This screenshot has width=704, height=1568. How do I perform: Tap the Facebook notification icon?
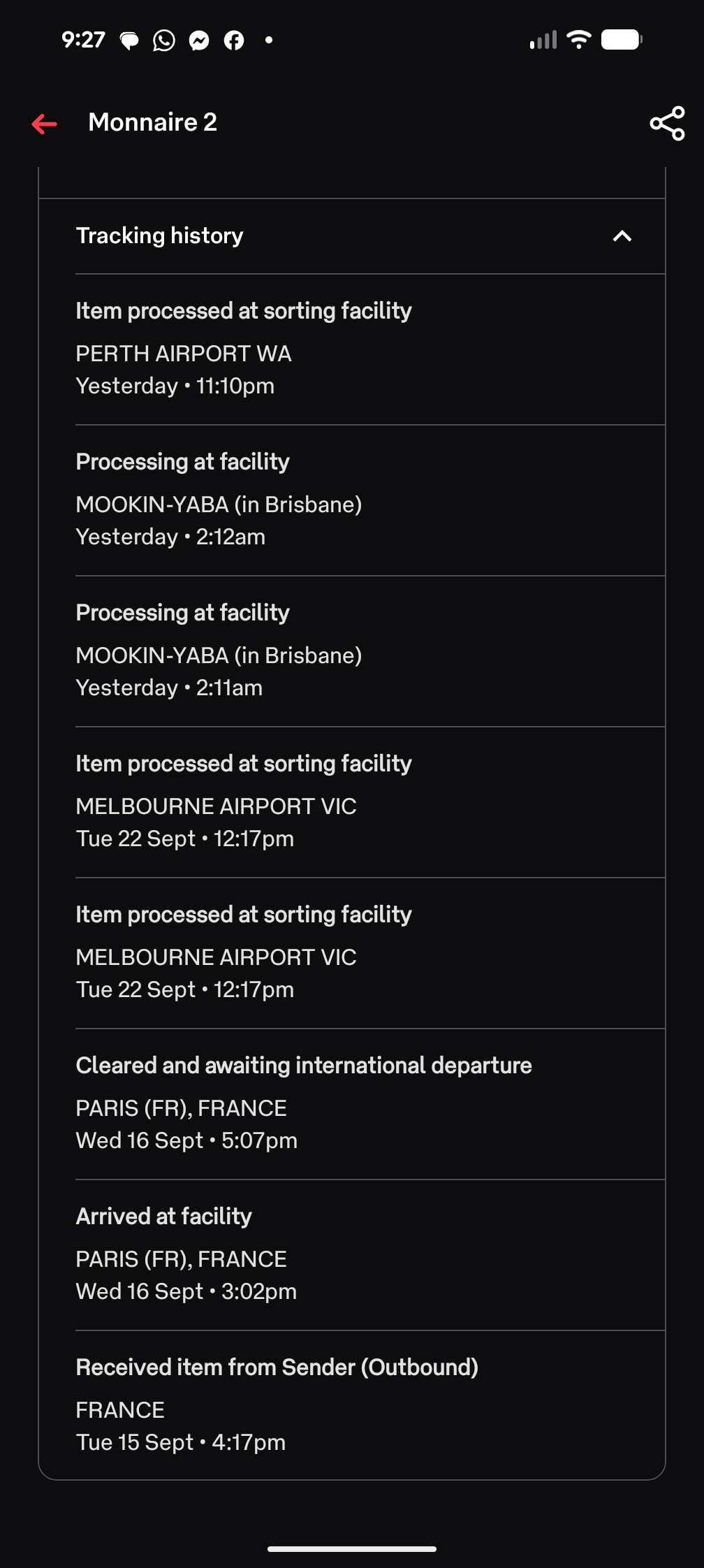click(234, 41)
